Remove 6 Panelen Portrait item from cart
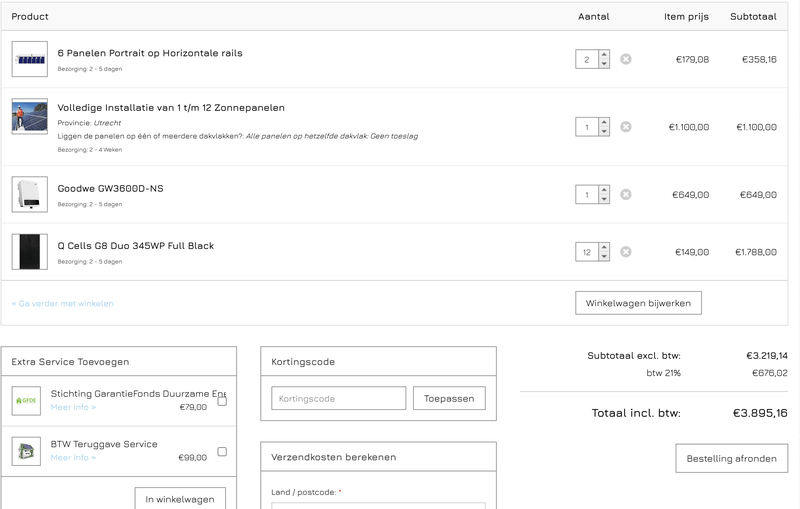800x509 pixels. point(626,59)
